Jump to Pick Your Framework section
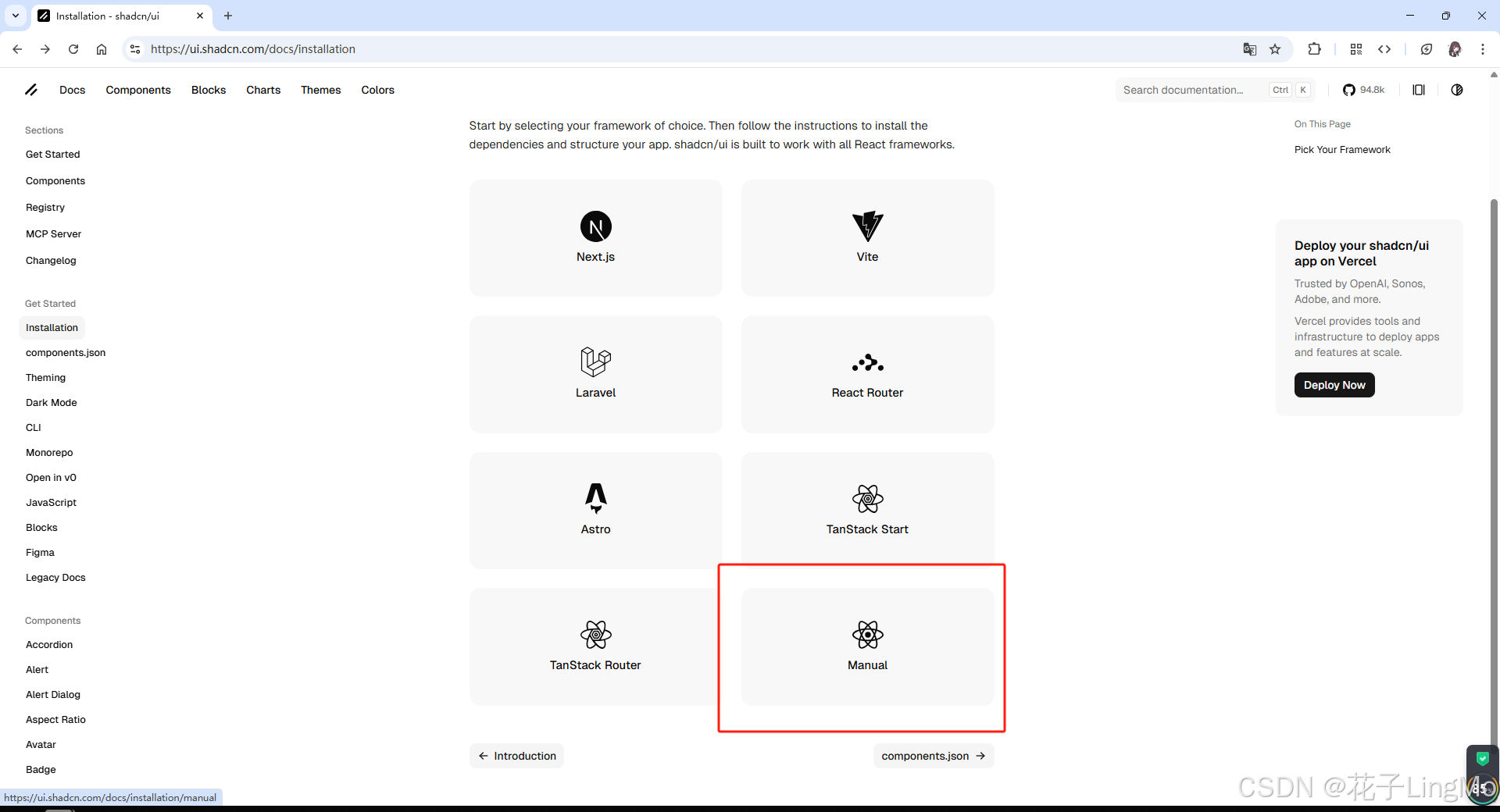 [x=1342, y=150]
